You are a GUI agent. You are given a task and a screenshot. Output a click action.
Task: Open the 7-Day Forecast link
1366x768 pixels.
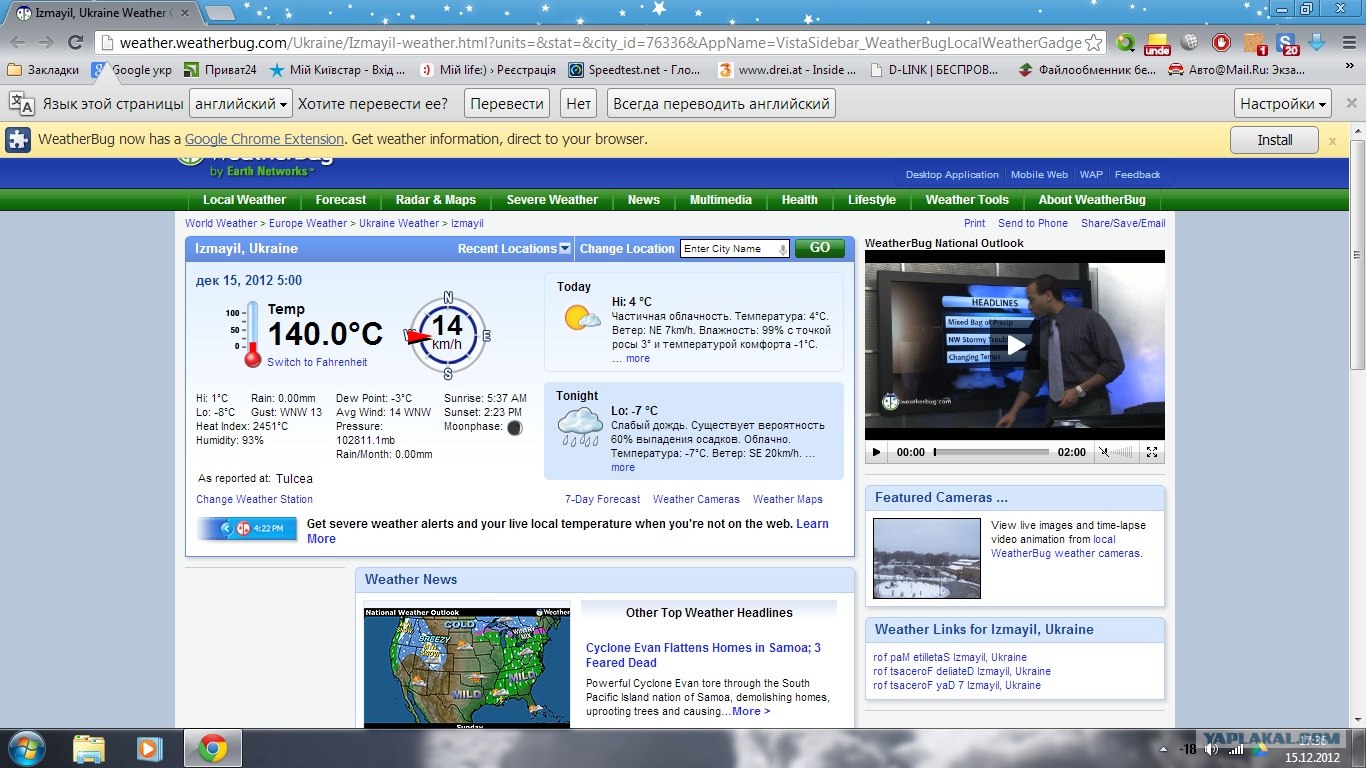pyautogui.click(x=602, y=499)
